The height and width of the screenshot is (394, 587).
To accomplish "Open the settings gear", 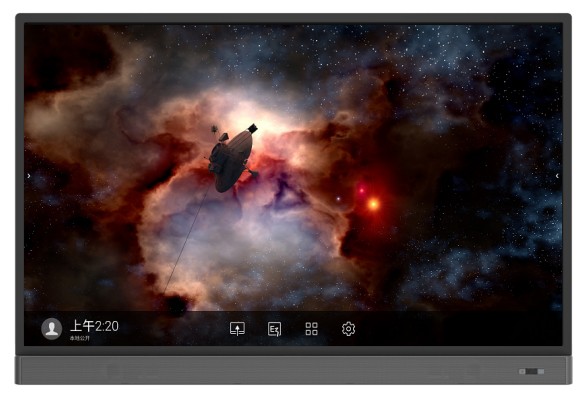I will tap(348, 329).
